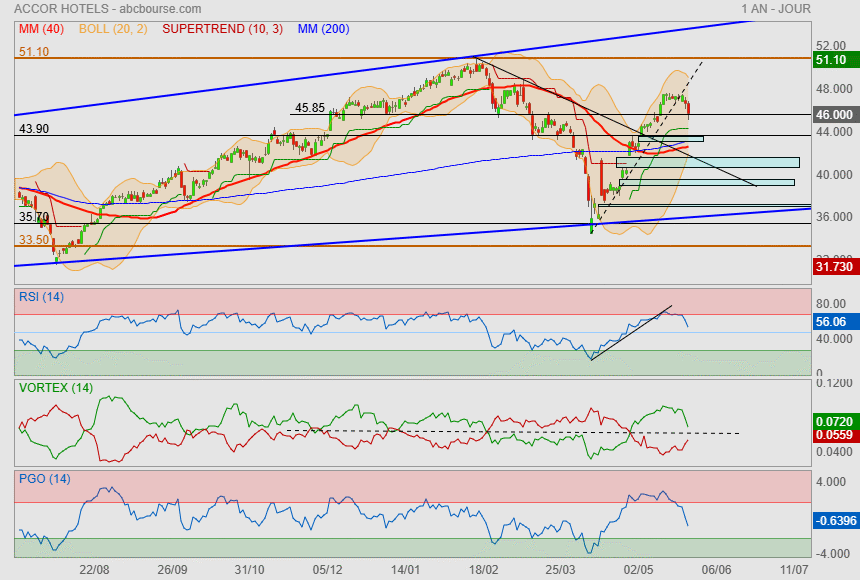Click the RSI 80.00 axis value
Viewport: 860px width, 580px height.
(831, 303)
